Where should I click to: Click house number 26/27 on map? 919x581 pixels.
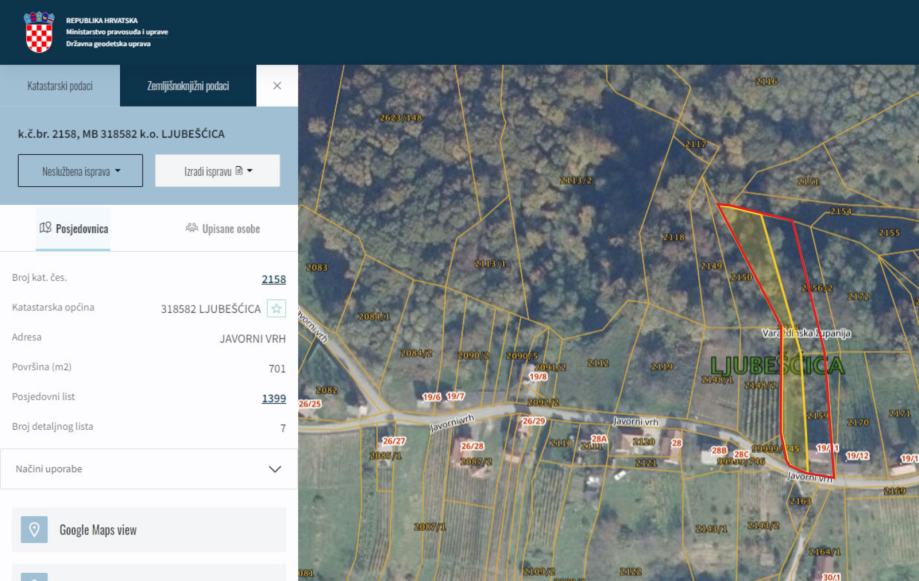[x=394, y=441]
